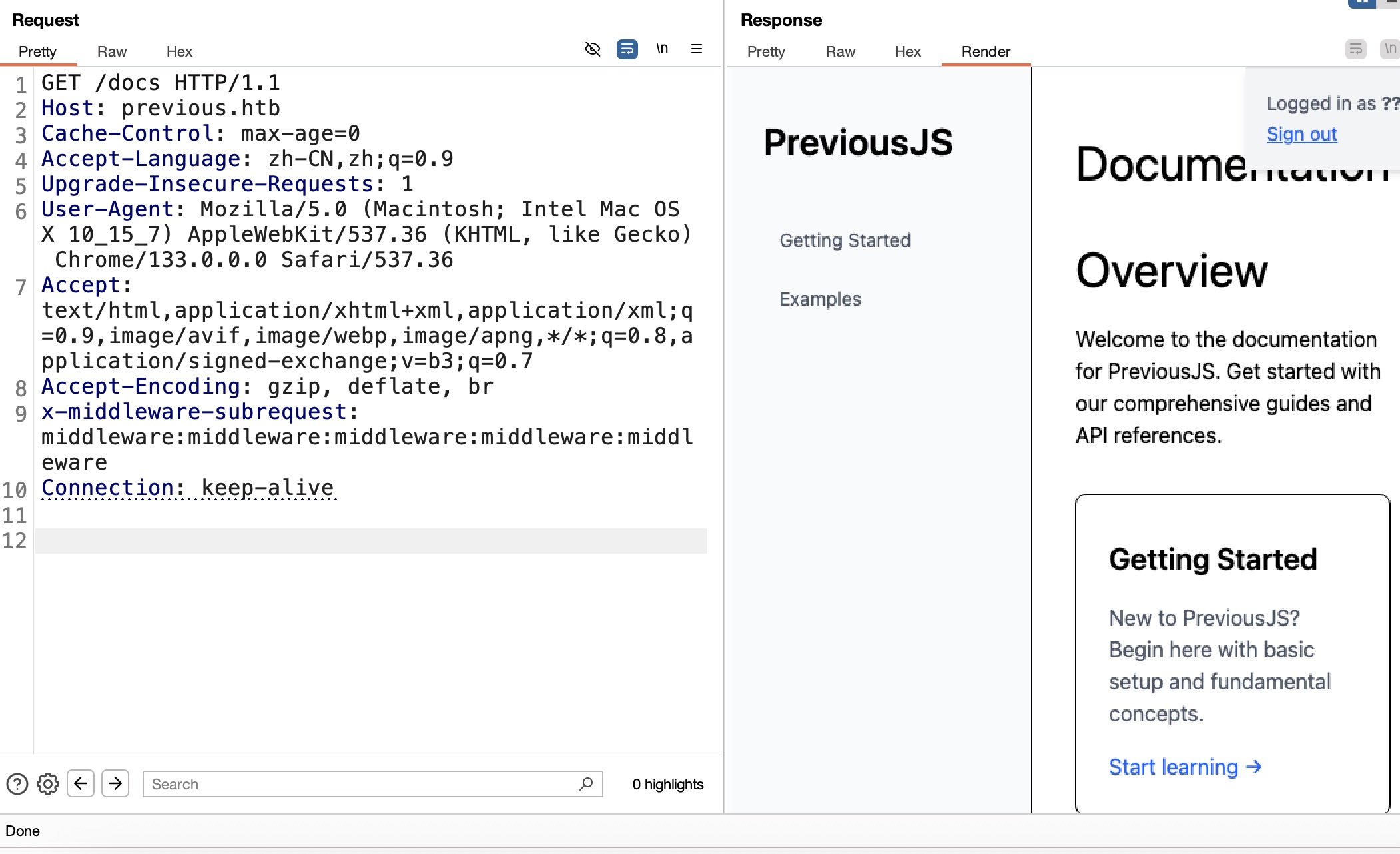Click the Start learning link
This screenshot has height=854, width=1400.
[x=1185, y=767]
